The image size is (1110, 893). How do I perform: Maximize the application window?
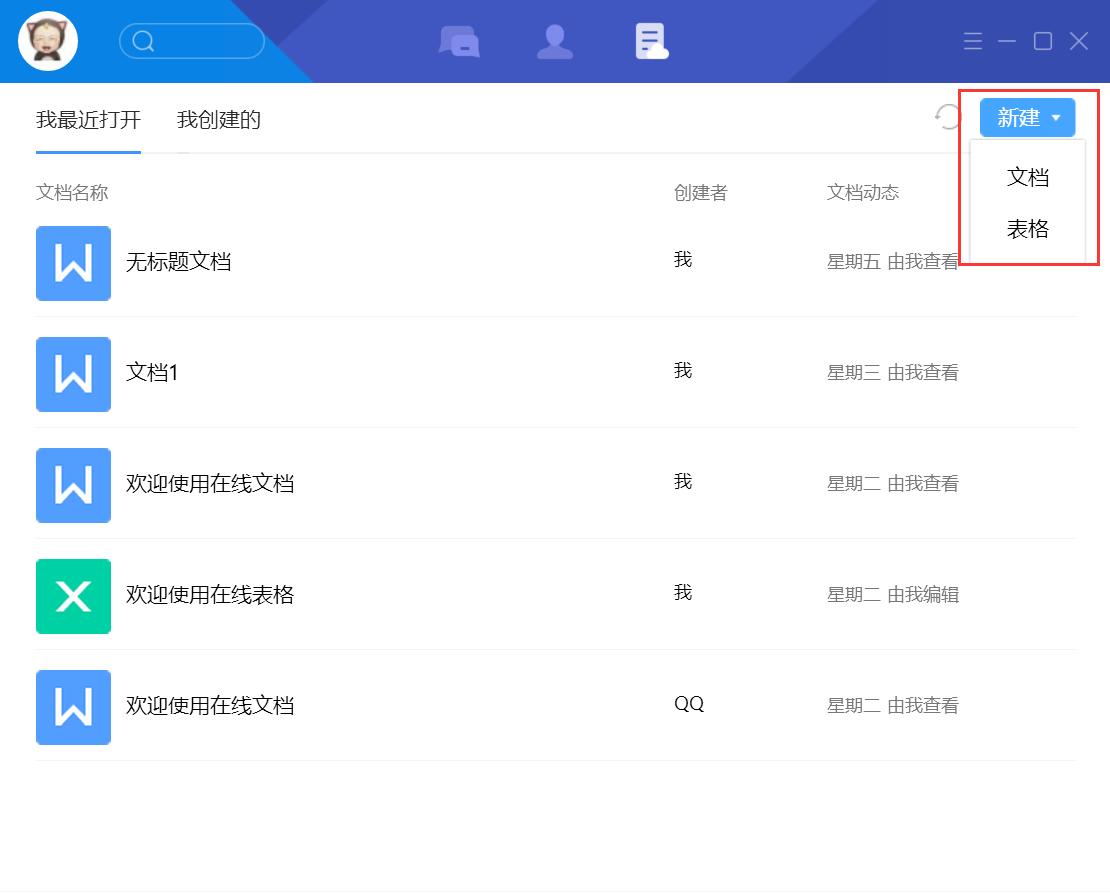tap(1042, 41)
